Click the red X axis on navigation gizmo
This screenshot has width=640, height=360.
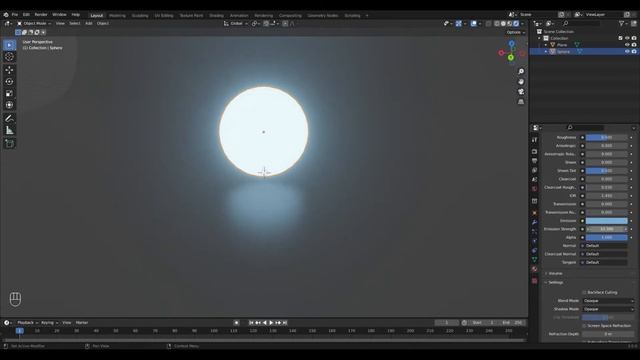coord(502,53)
